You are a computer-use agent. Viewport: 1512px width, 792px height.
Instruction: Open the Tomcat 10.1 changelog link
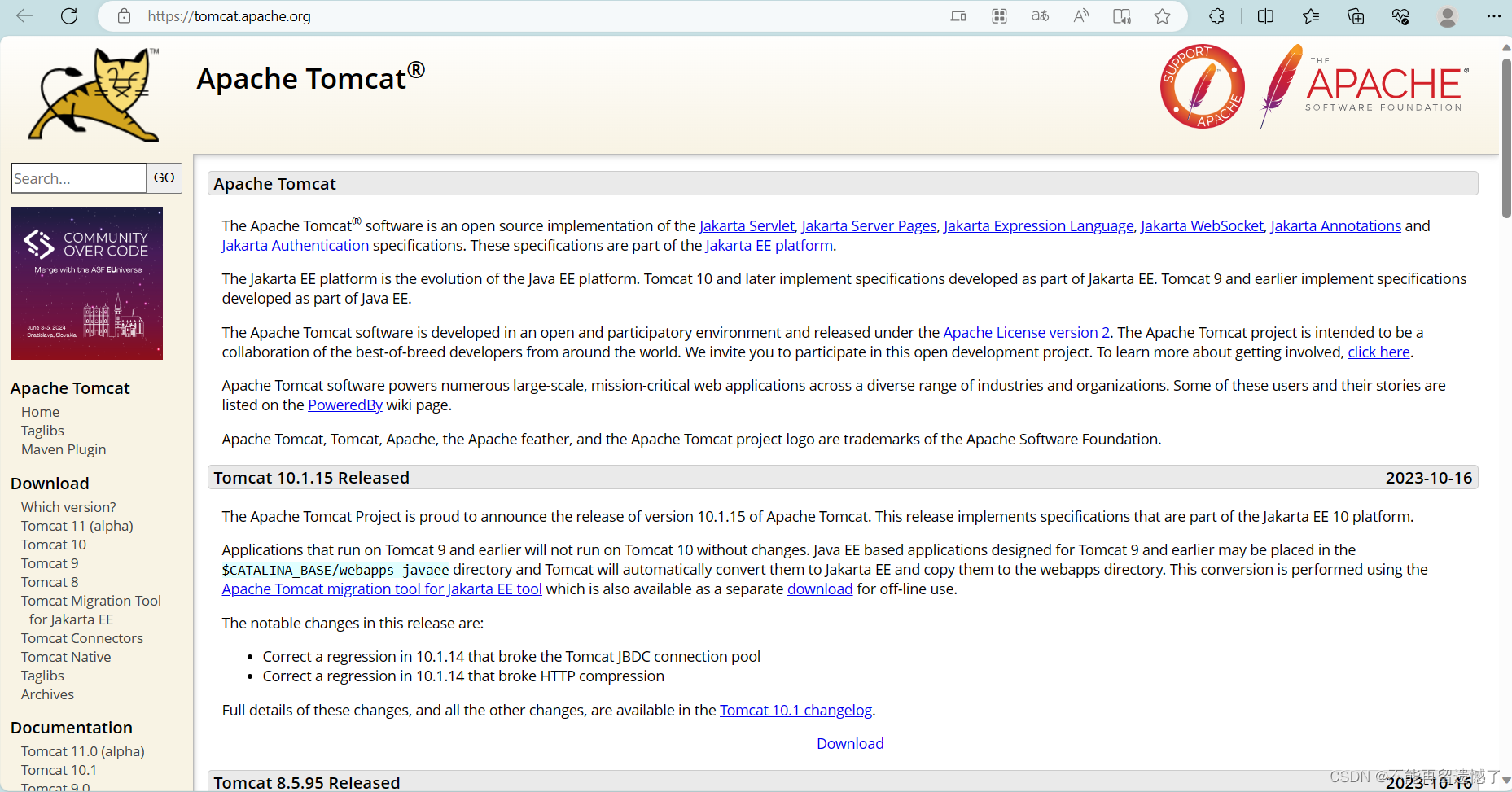pyautogui.click(x=795, y=710)
